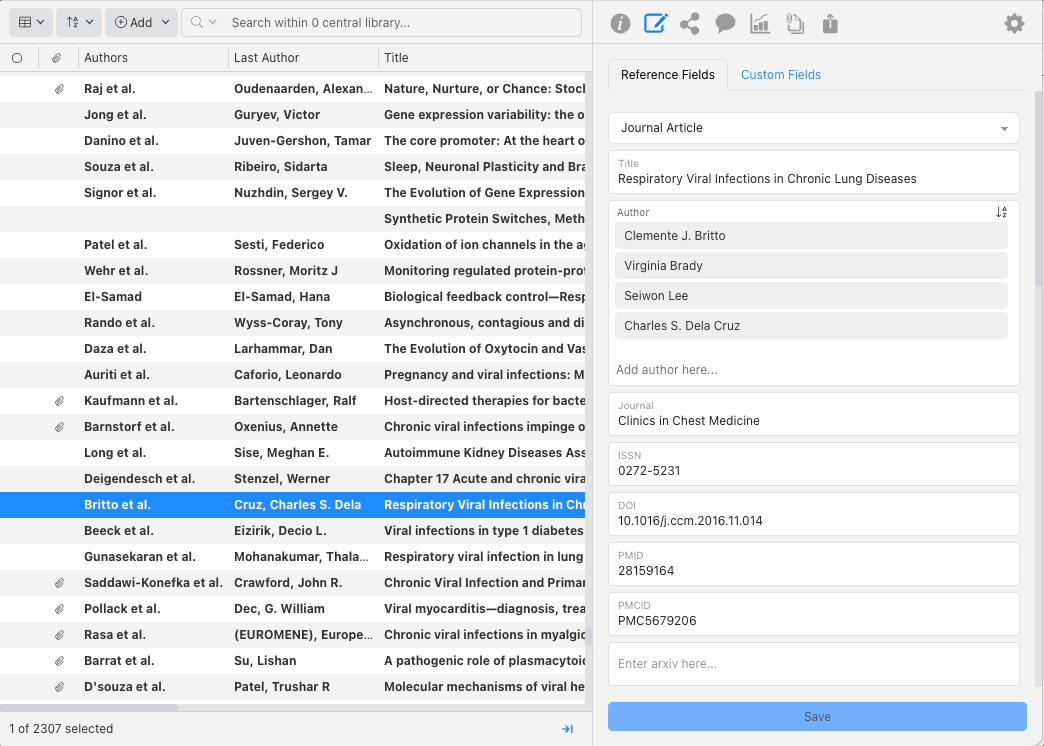Click the attachment column header paperclip
Viewport: 1044px width, 746px height.
tap(58, 58)
